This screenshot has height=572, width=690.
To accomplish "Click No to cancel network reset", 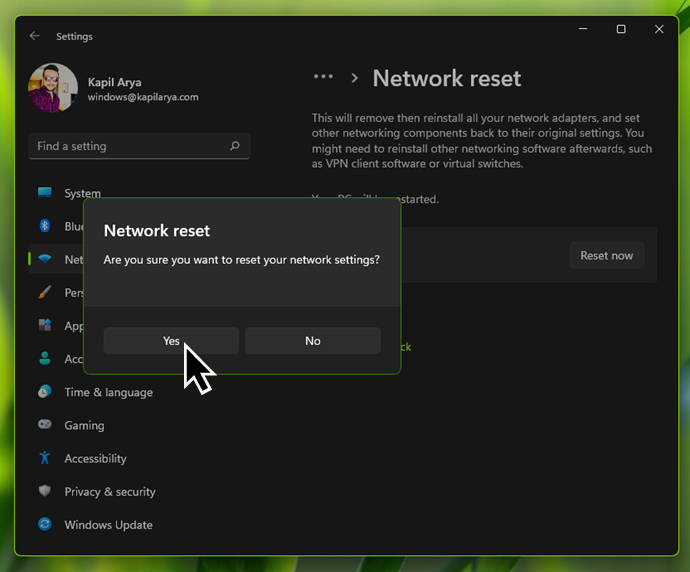I will (x=312, y=341).
